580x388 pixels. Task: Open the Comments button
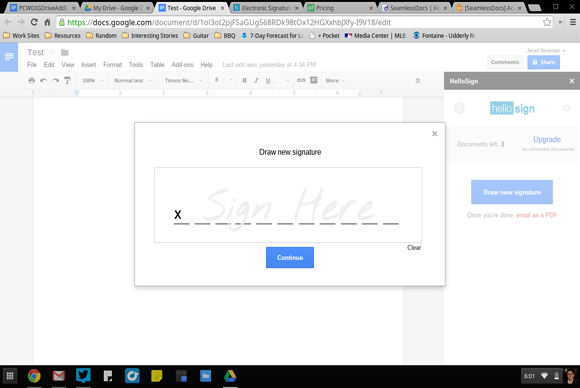505,62
